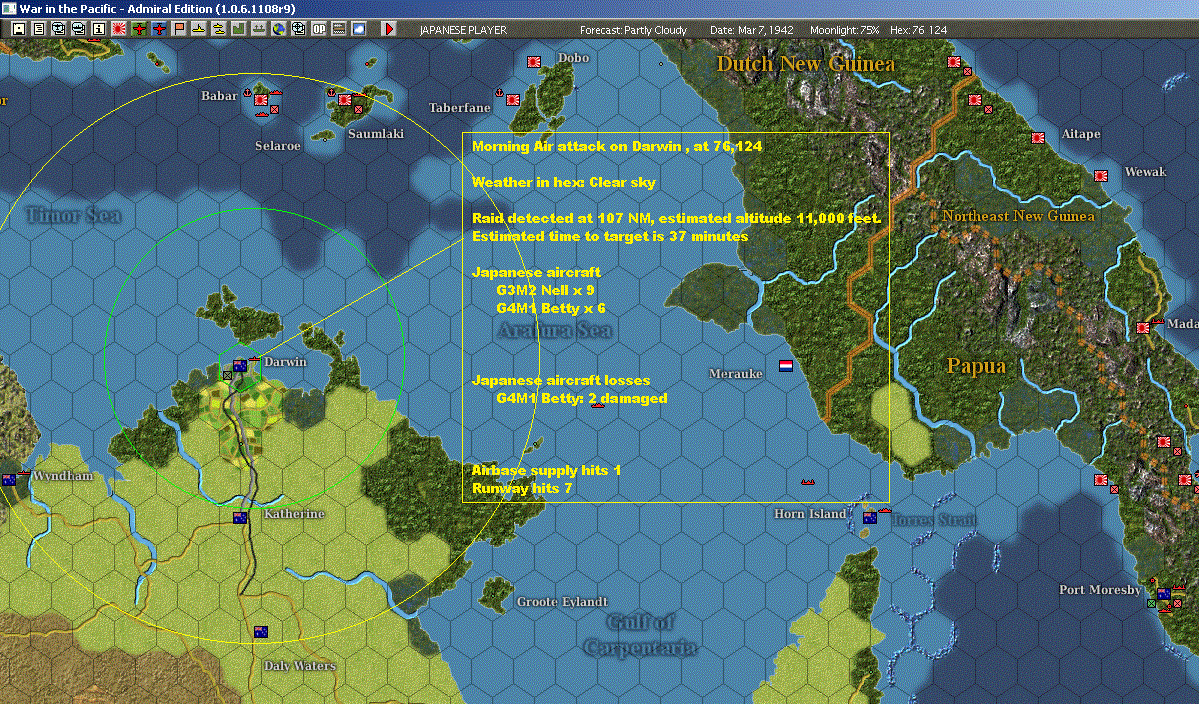
Task: Click the 'Forecast: Partly Cloudy' status text
Action: (x=633, y=30)
